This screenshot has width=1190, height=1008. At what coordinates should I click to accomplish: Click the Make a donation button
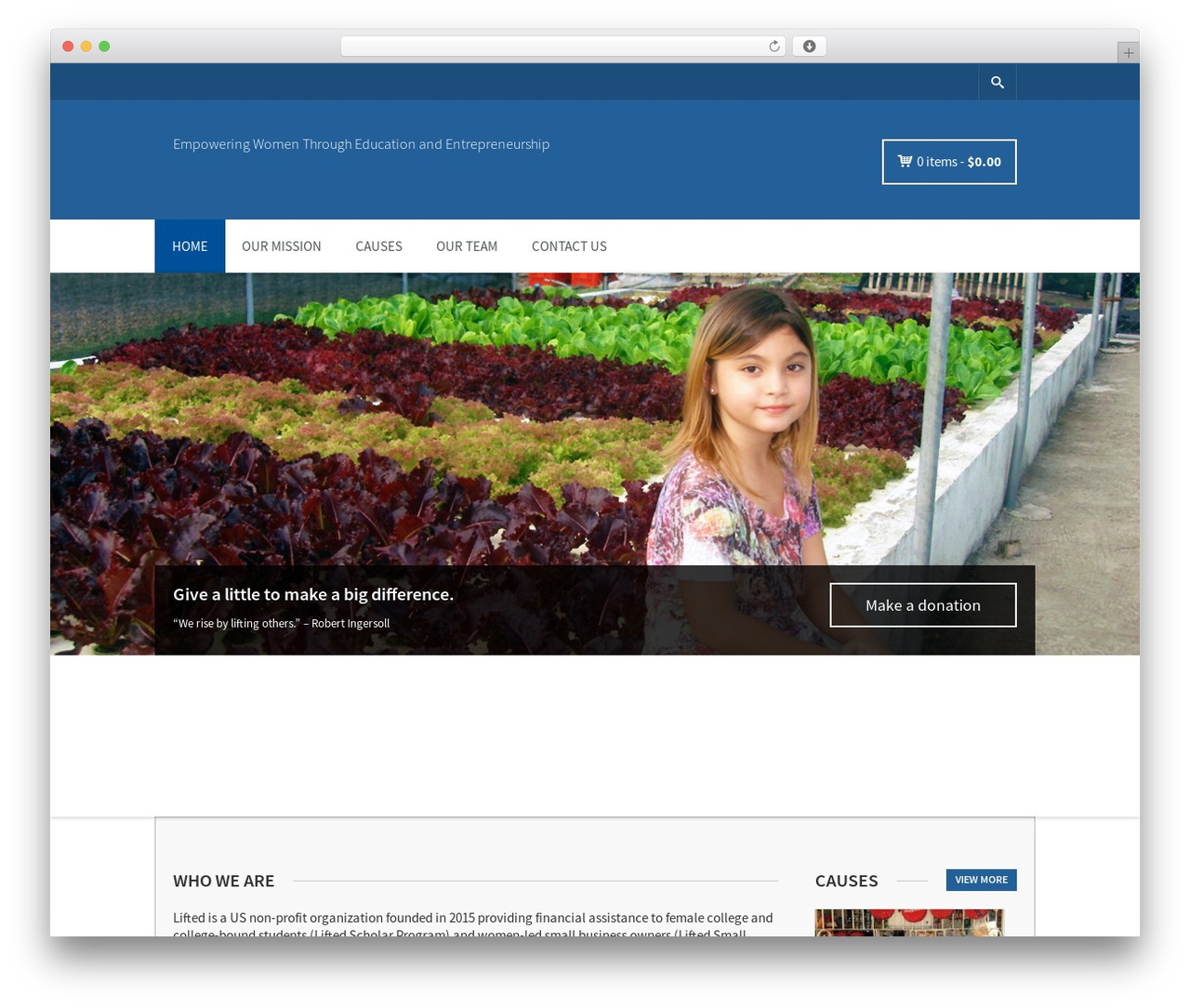[923, 605]
